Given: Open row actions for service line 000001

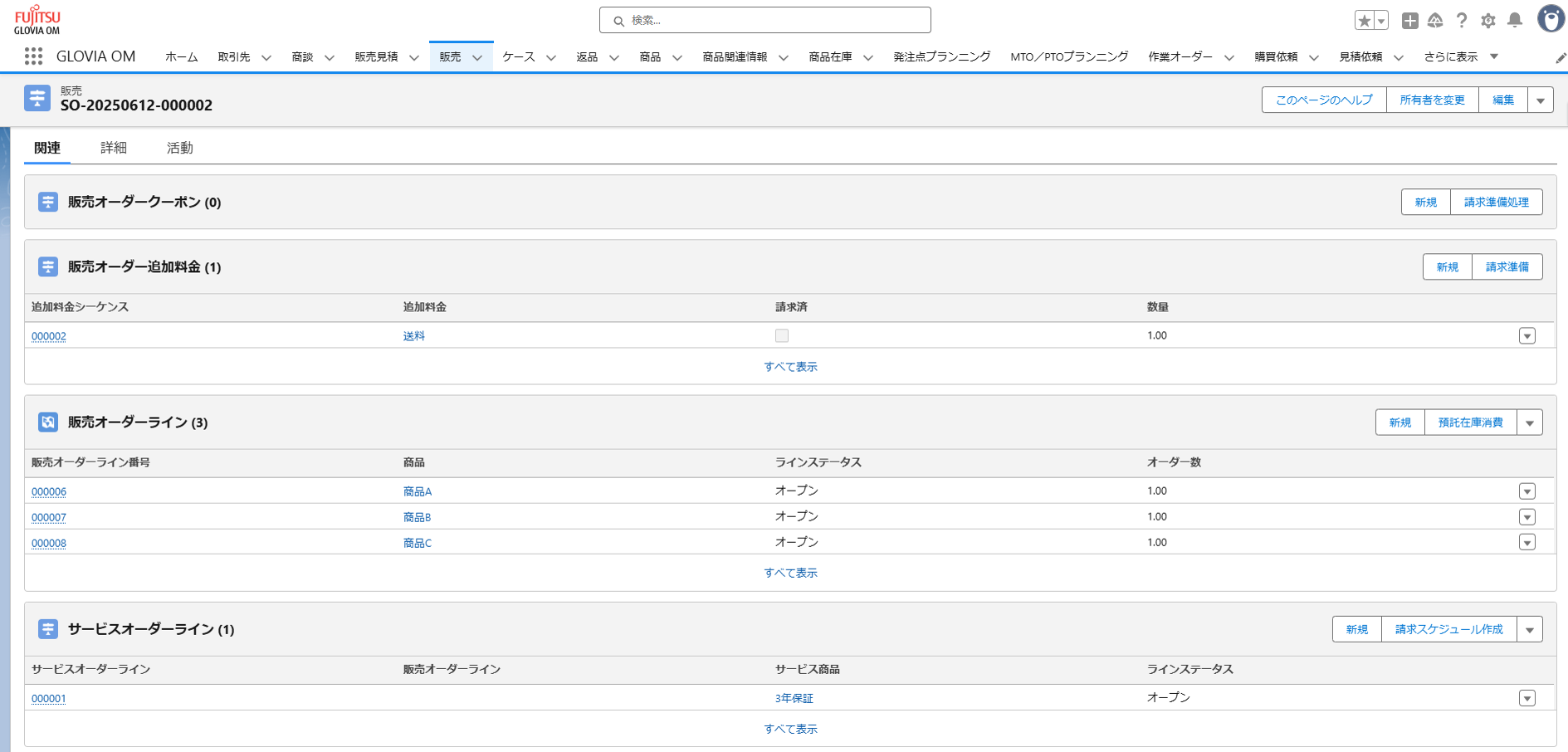Looking at the screenshot, I should [1527, 698].
